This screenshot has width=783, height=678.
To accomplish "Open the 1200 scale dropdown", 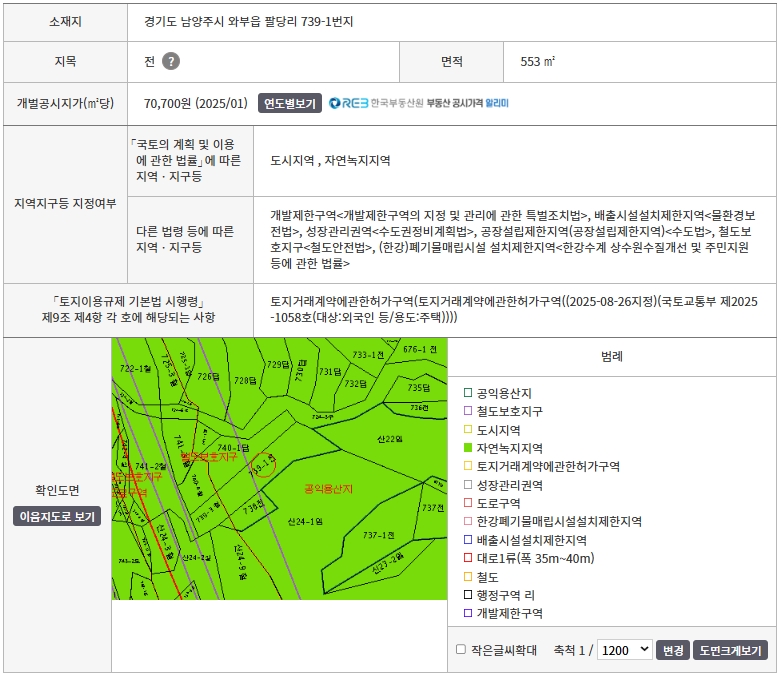I will click(x=625, y=650).
